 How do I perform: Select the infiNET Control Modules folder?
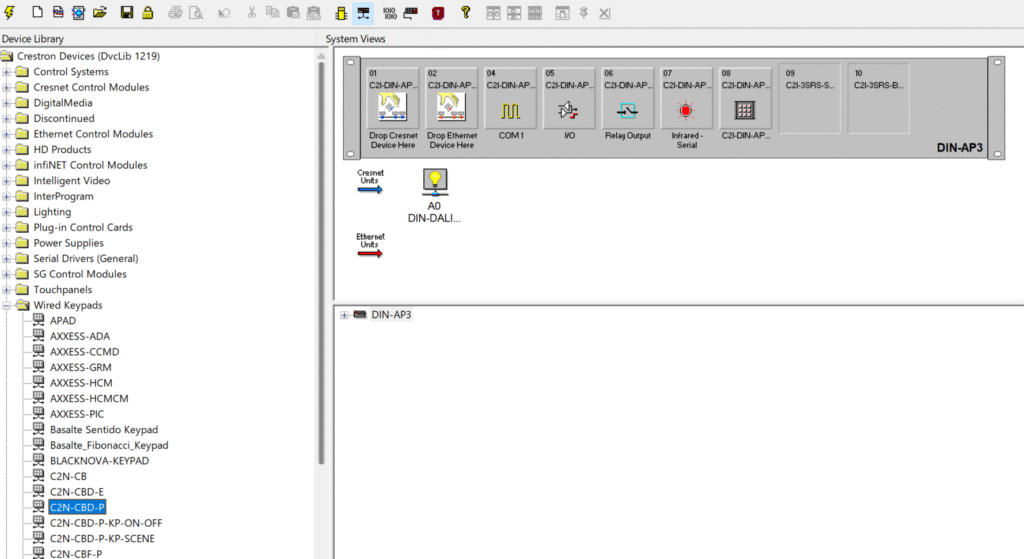click(90, 165)
